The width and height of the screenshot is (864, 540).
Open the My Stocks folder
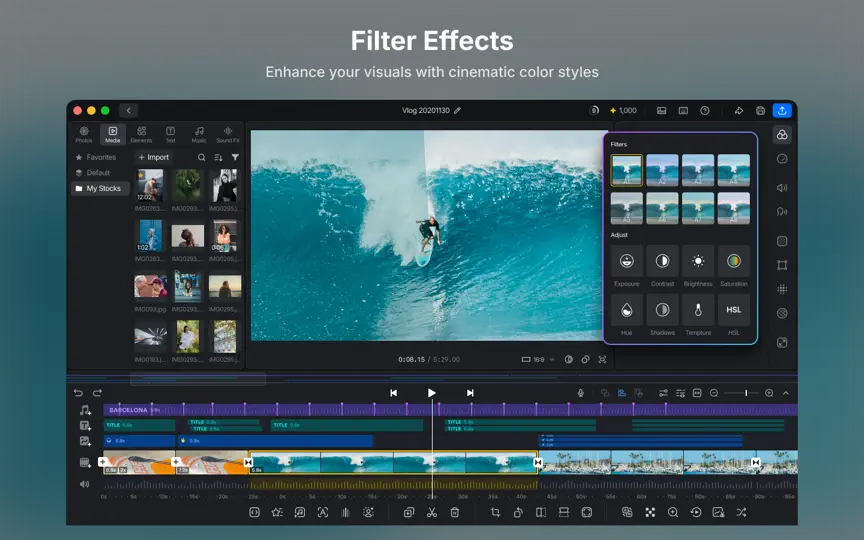click(x=99, y=188)
